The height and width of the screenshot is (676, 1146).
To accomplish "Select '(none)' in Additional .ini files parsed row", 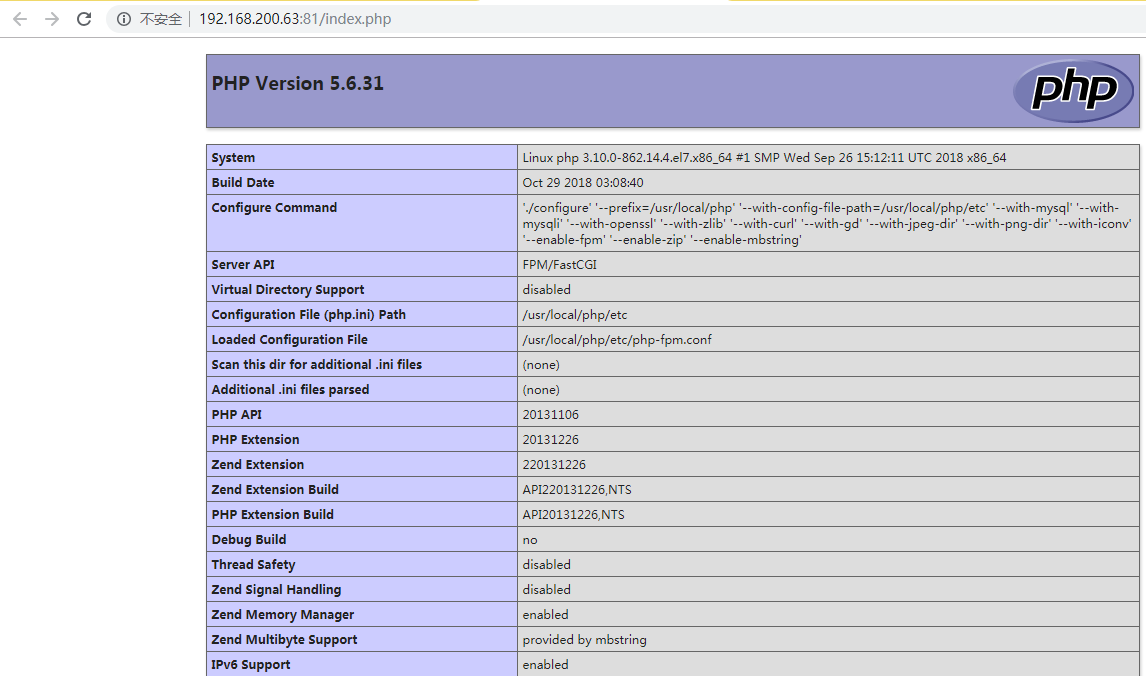I will [x=541, y=390].
